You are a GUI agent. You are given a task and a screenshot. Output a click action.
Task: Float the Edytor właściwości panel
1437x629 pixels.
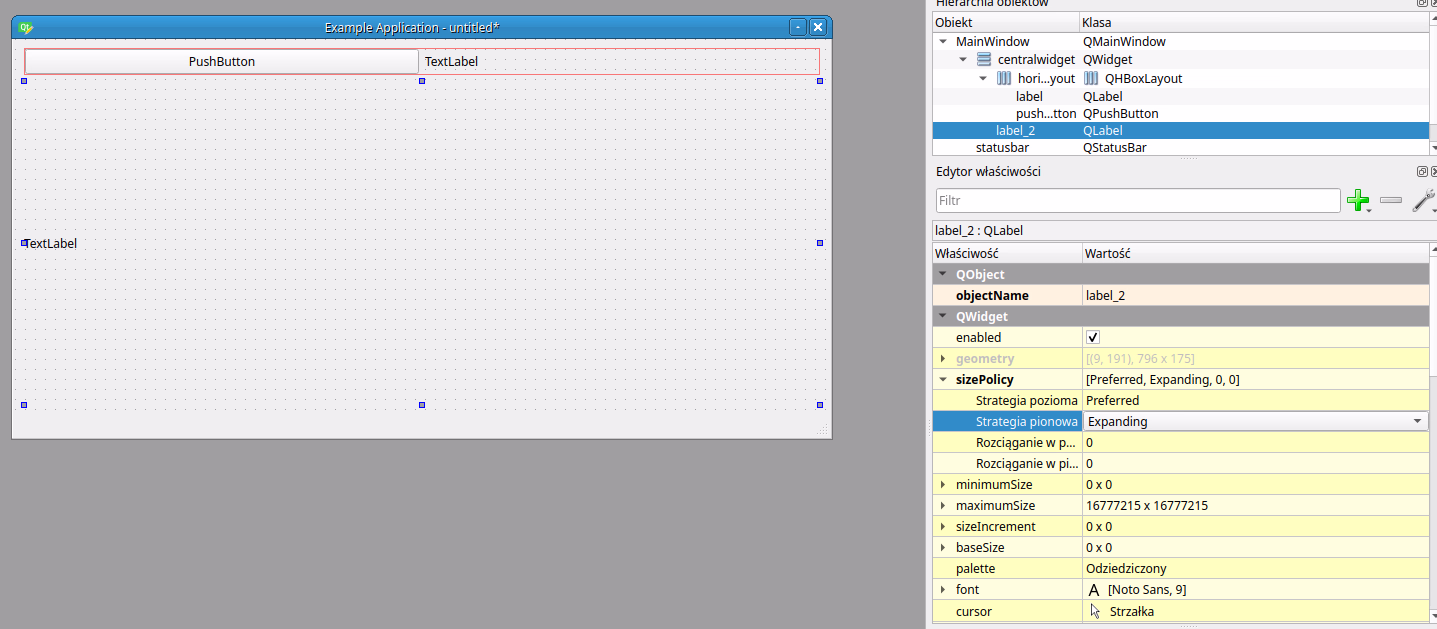pos(1422,172)
